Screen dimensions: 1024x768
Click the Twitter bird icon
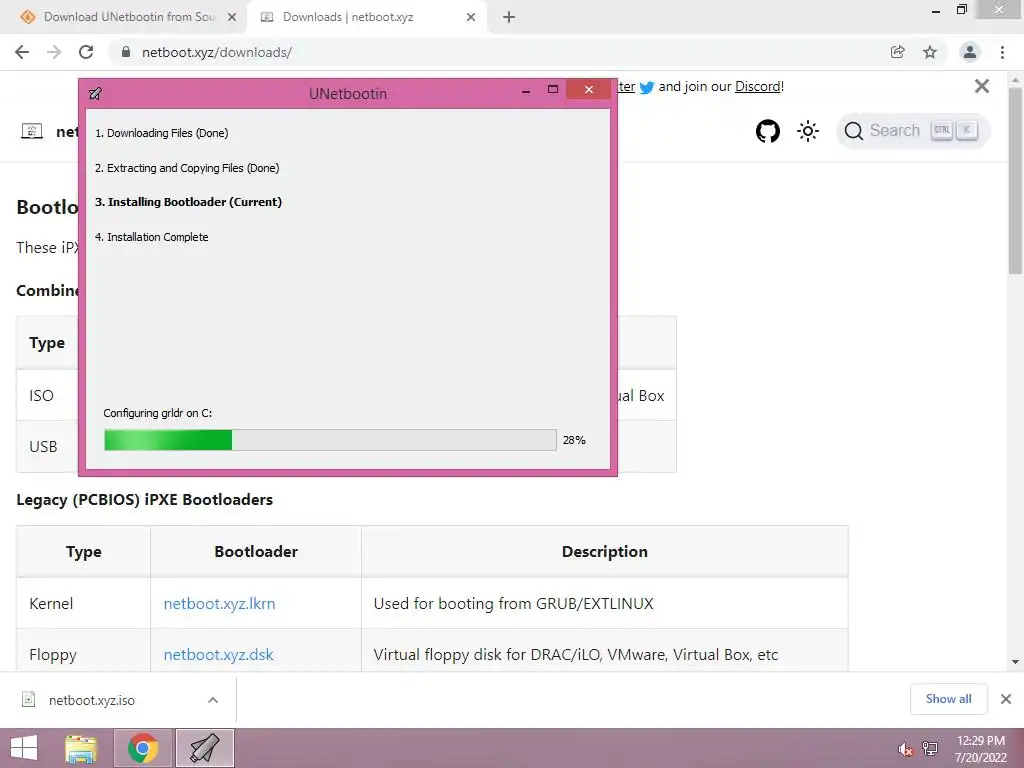tap(647, 88)
